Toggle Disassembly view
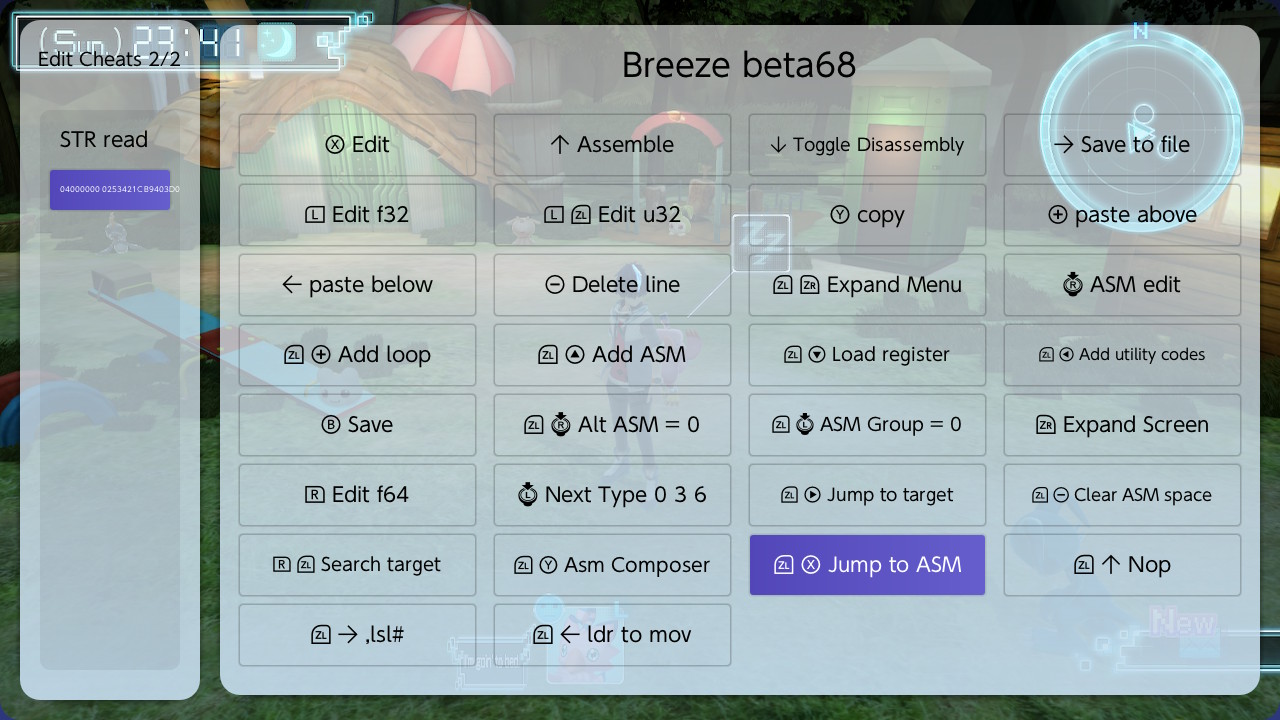 (867, 145)
